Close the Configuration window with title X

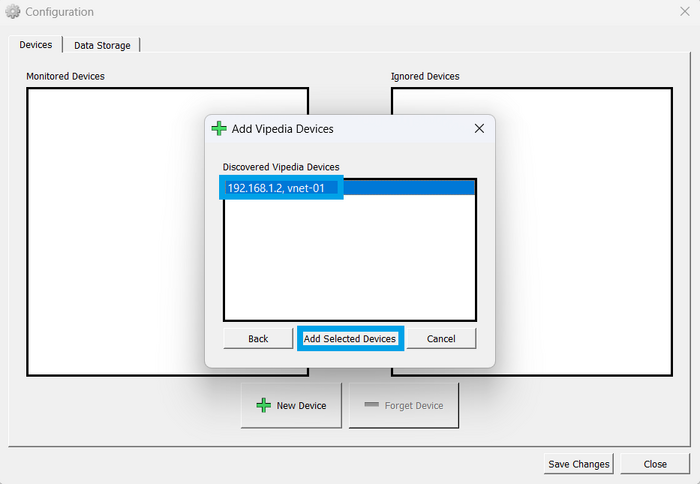click(x=685, y=12)
